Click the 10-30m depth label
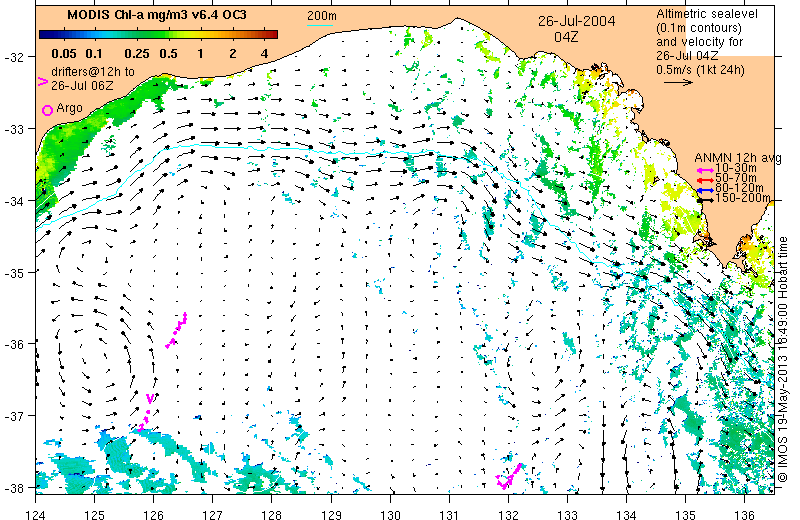This screenshot has height=520, width=800. point(736,168)
